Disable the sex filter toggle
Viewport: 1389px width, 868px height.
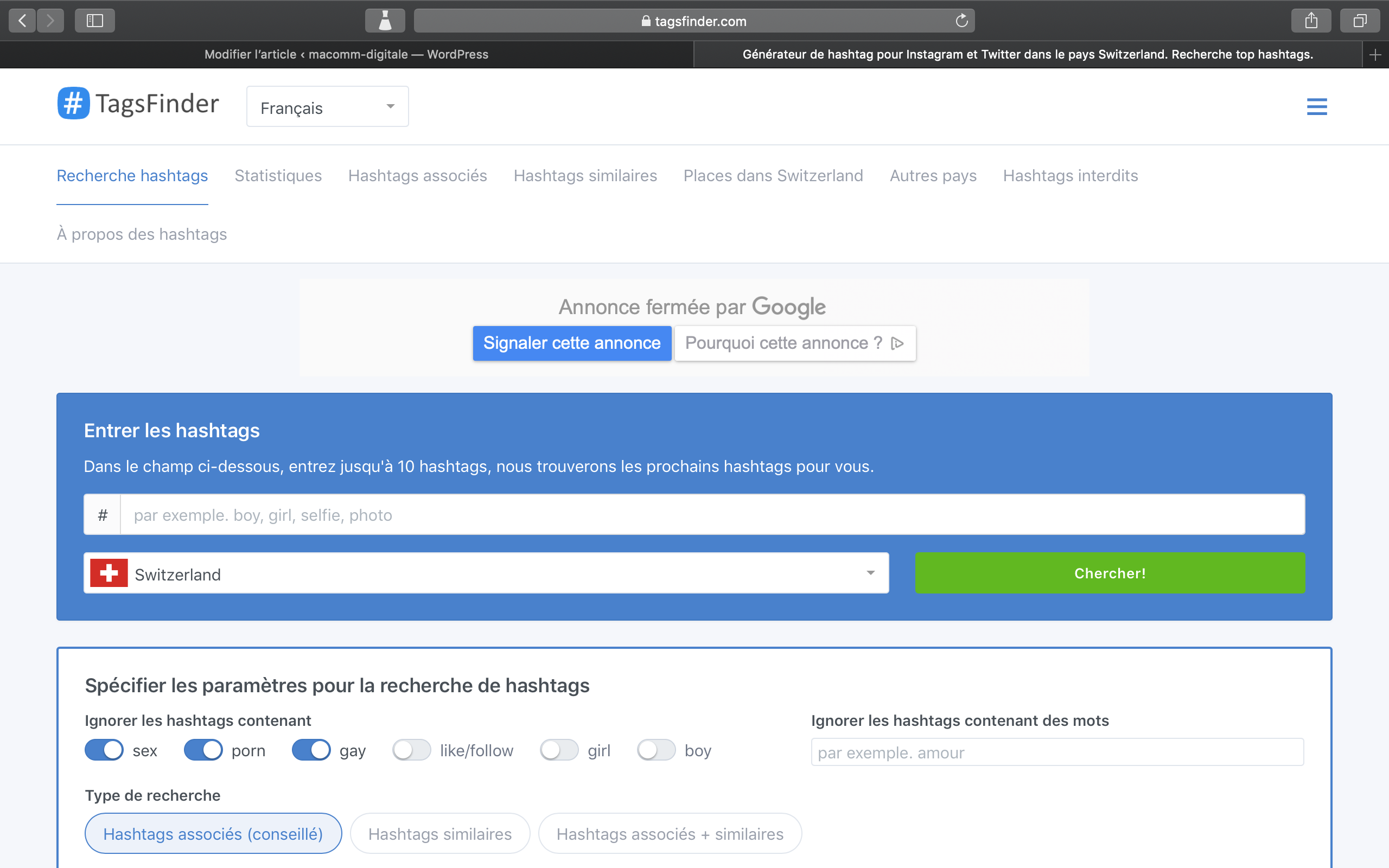pyautogui.click(x=105, y=750)
